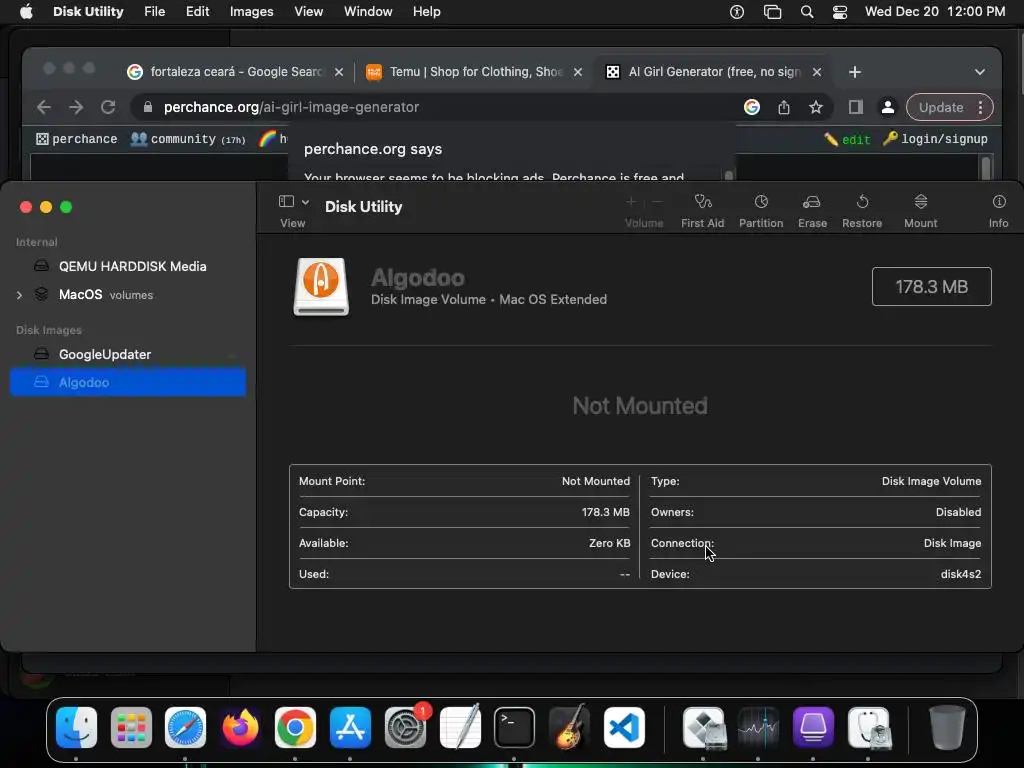1024x768 pixels.
Task: Select the GoogleUpdater disk image
Action: click(128, 355)
